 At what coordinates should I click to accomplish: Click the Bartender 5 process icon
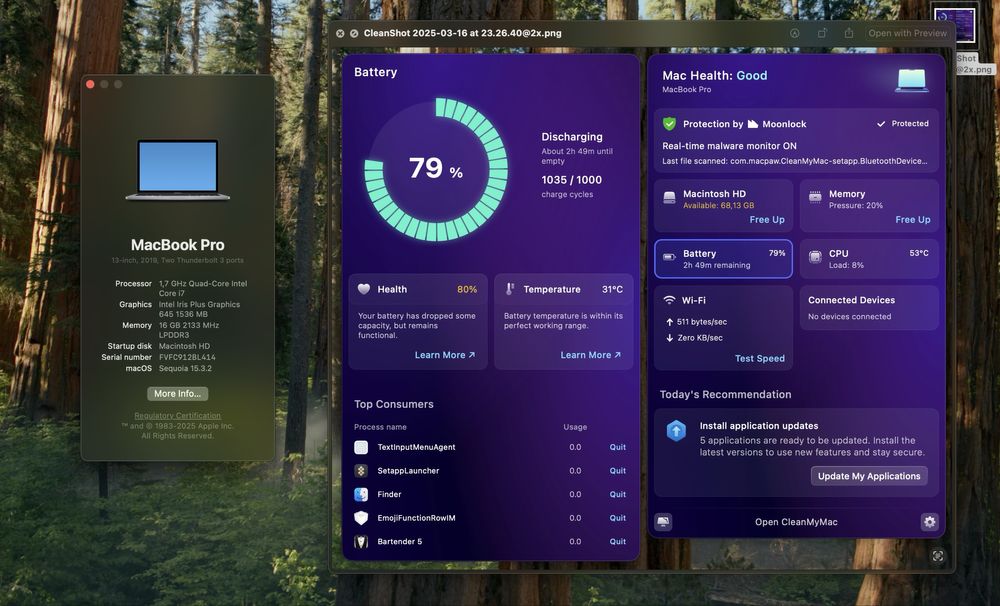pyautogui.click(x=361, y=542)
